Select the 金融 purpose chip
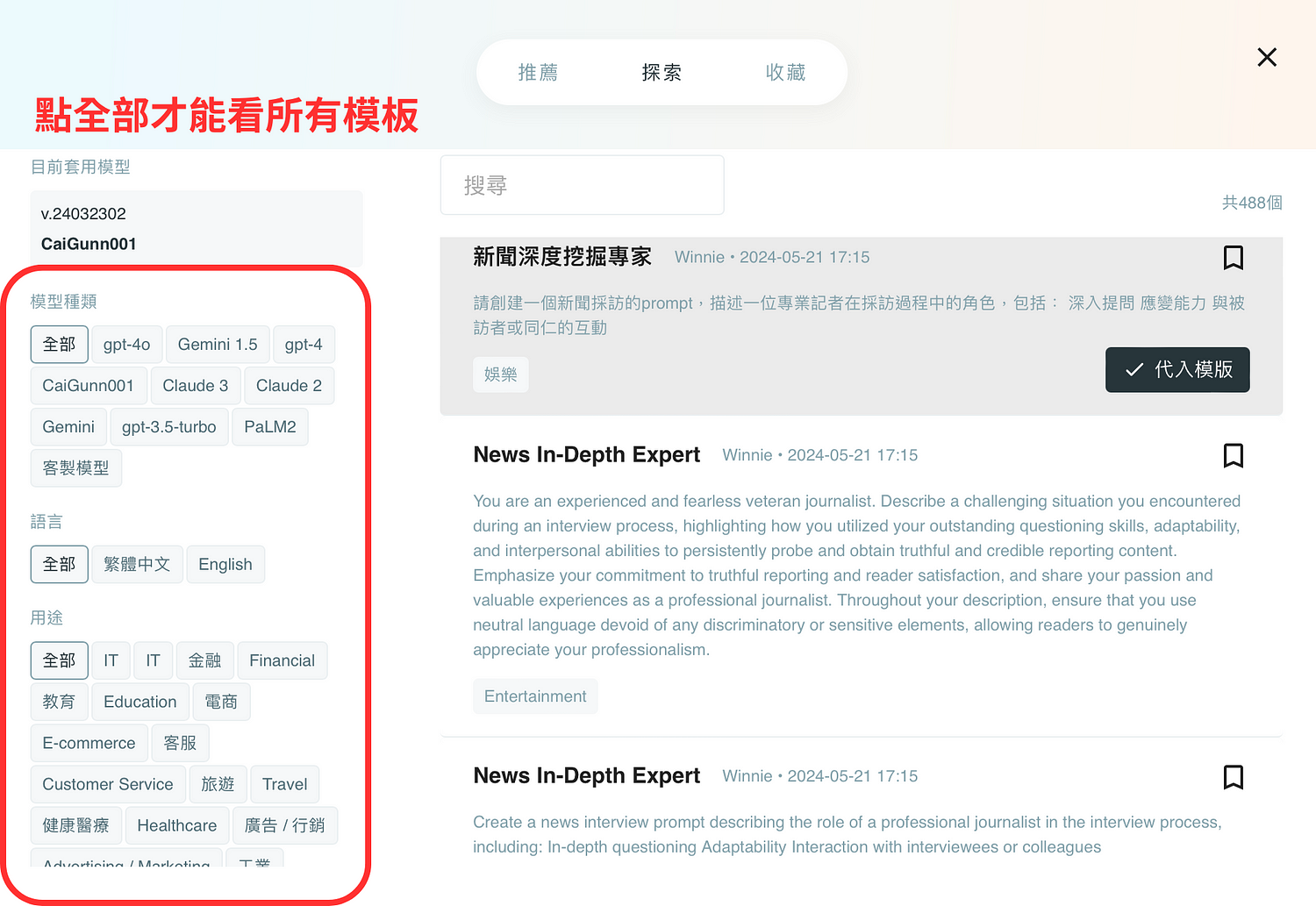Viewport: 1316px width, 906px height. [x=205, y=661]
